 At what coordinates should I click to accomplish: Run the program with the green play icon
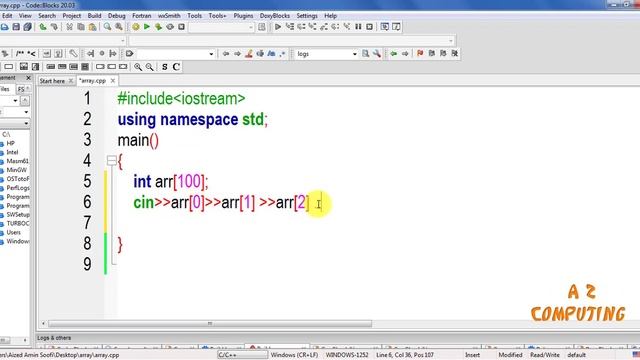(x=147, y=27)
